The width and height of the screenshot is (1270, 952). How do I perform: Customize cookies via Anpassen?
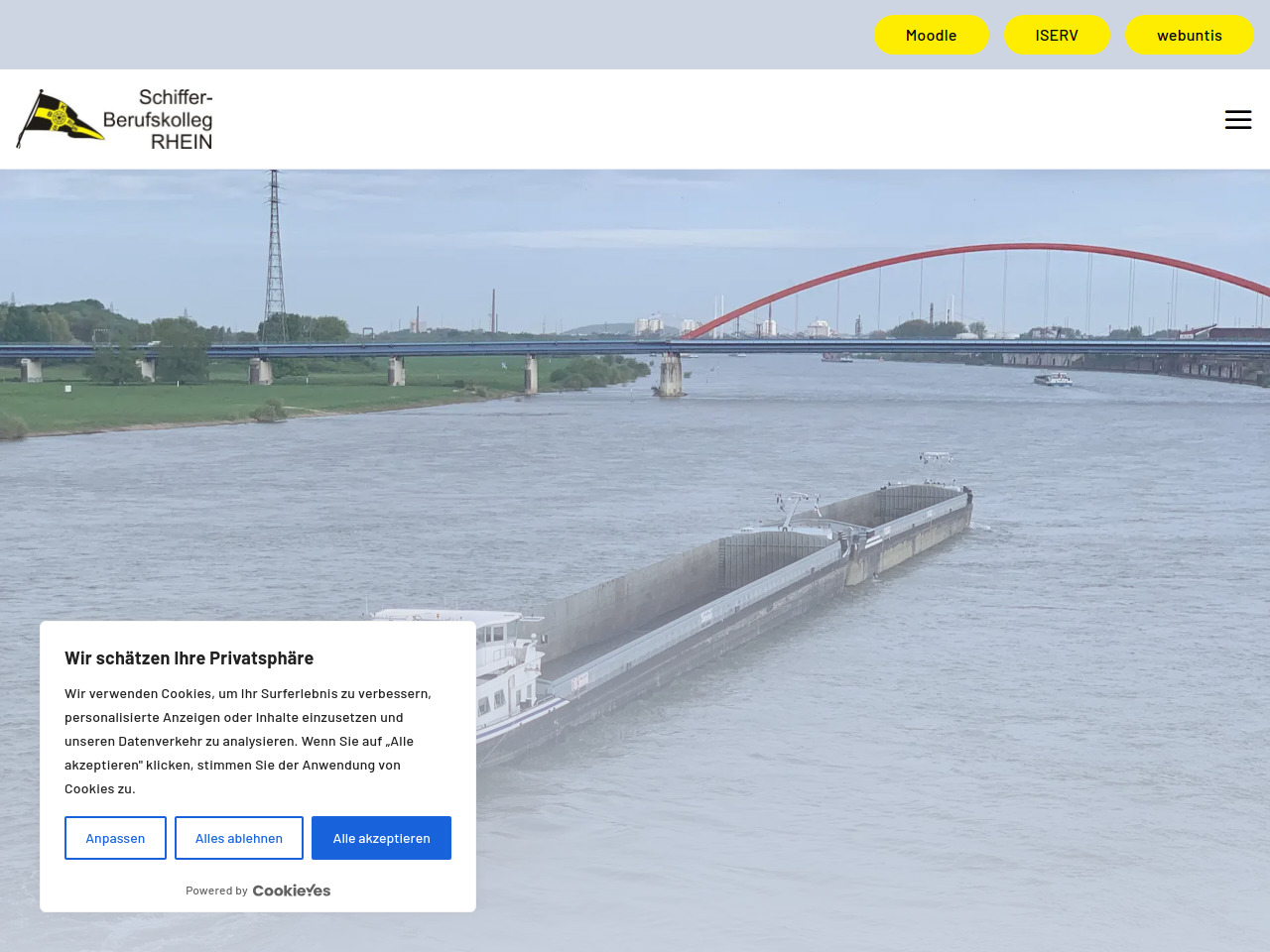(115, 838)
